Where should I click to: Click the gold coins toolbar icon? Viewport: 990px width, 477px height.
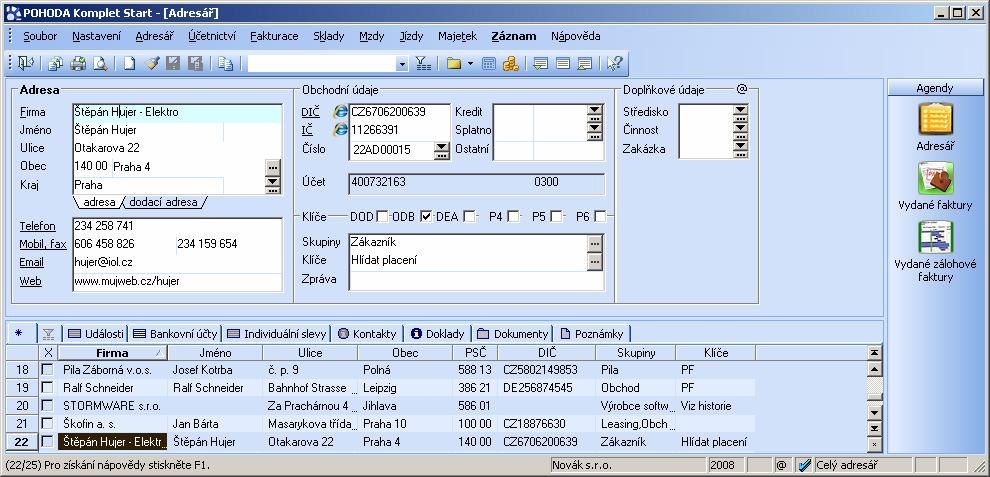510,63
